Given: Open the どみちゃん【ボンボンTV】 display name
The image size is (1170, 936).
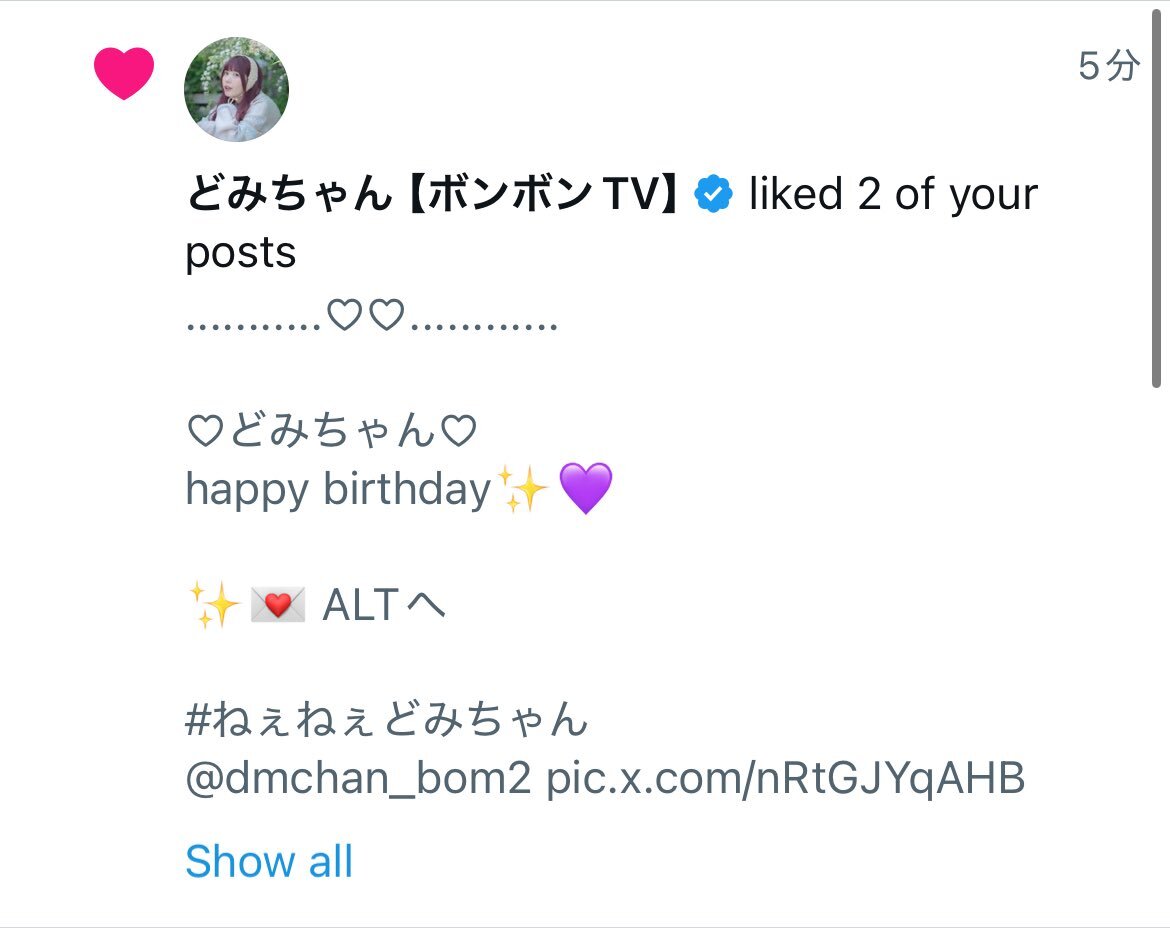Looking at the screenshot, I should coord(433,194).
